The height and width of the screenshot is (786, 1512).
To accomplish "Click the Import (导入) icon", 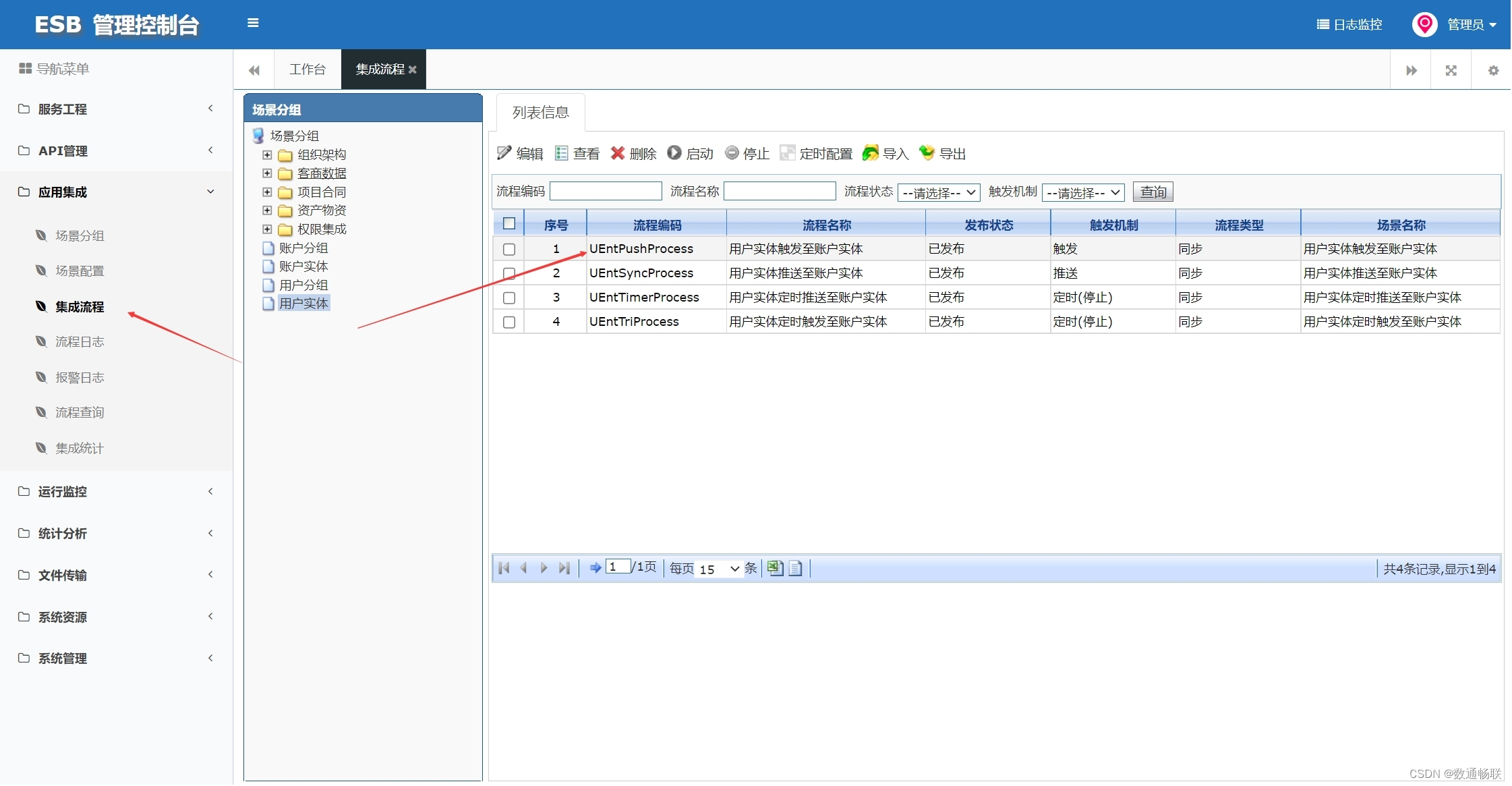I will (x=871, y=153).
